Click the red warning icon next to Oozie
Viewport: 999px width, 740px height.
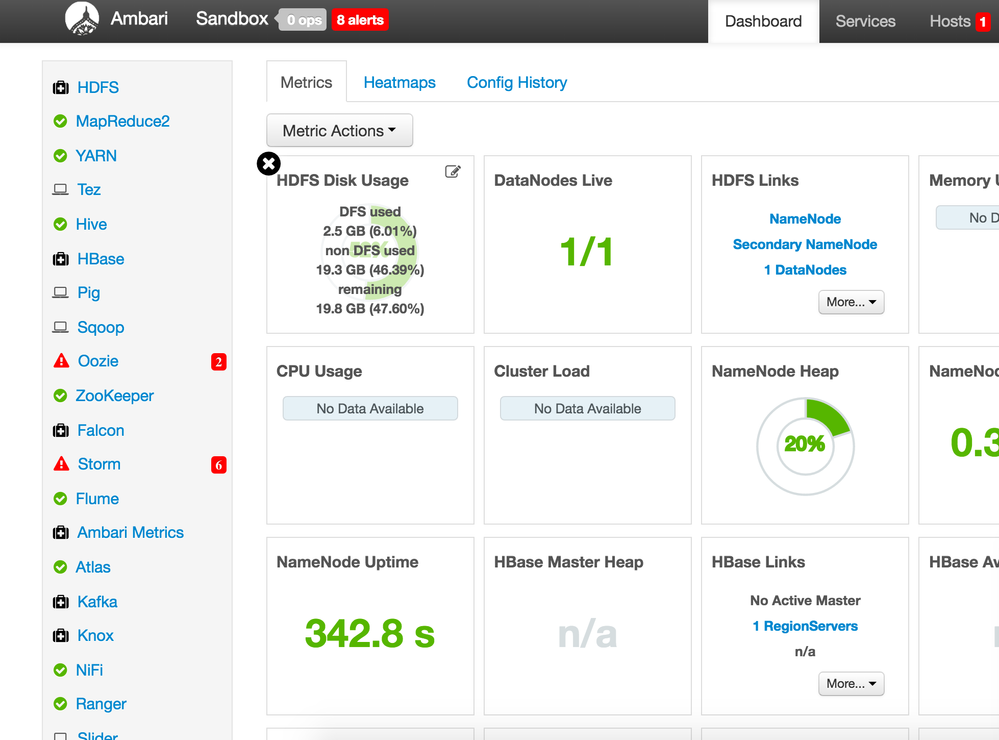click(61, 361)
